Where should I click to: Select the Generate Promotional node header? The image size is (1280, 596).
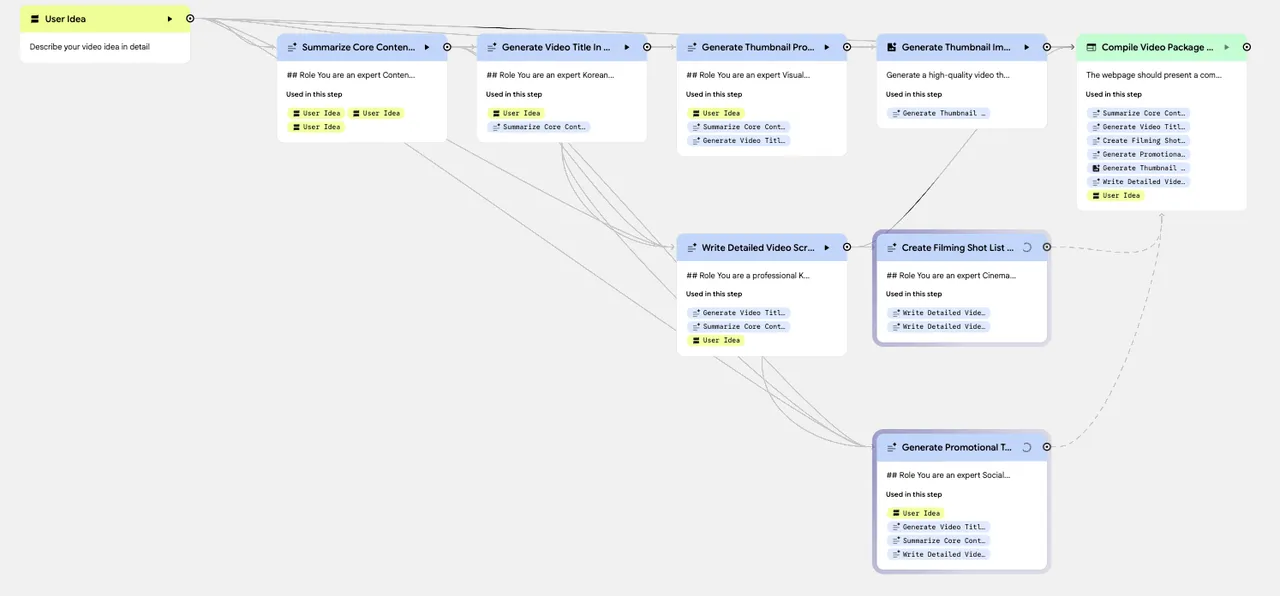coord(955,447)
